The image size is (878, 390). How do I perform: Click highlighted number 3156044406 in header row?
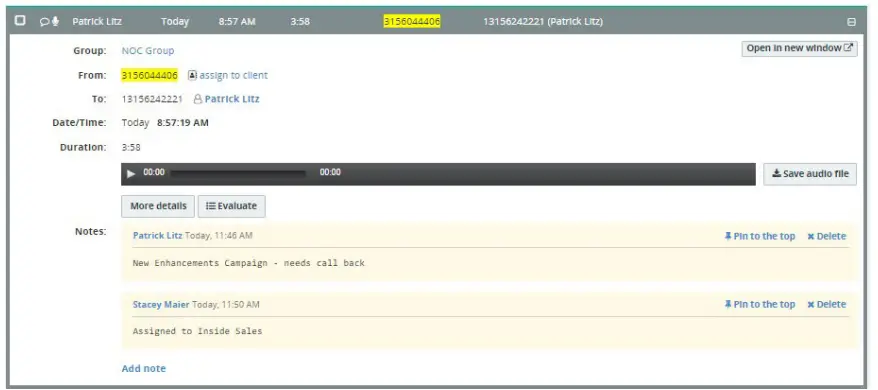[x=412, y=21]
